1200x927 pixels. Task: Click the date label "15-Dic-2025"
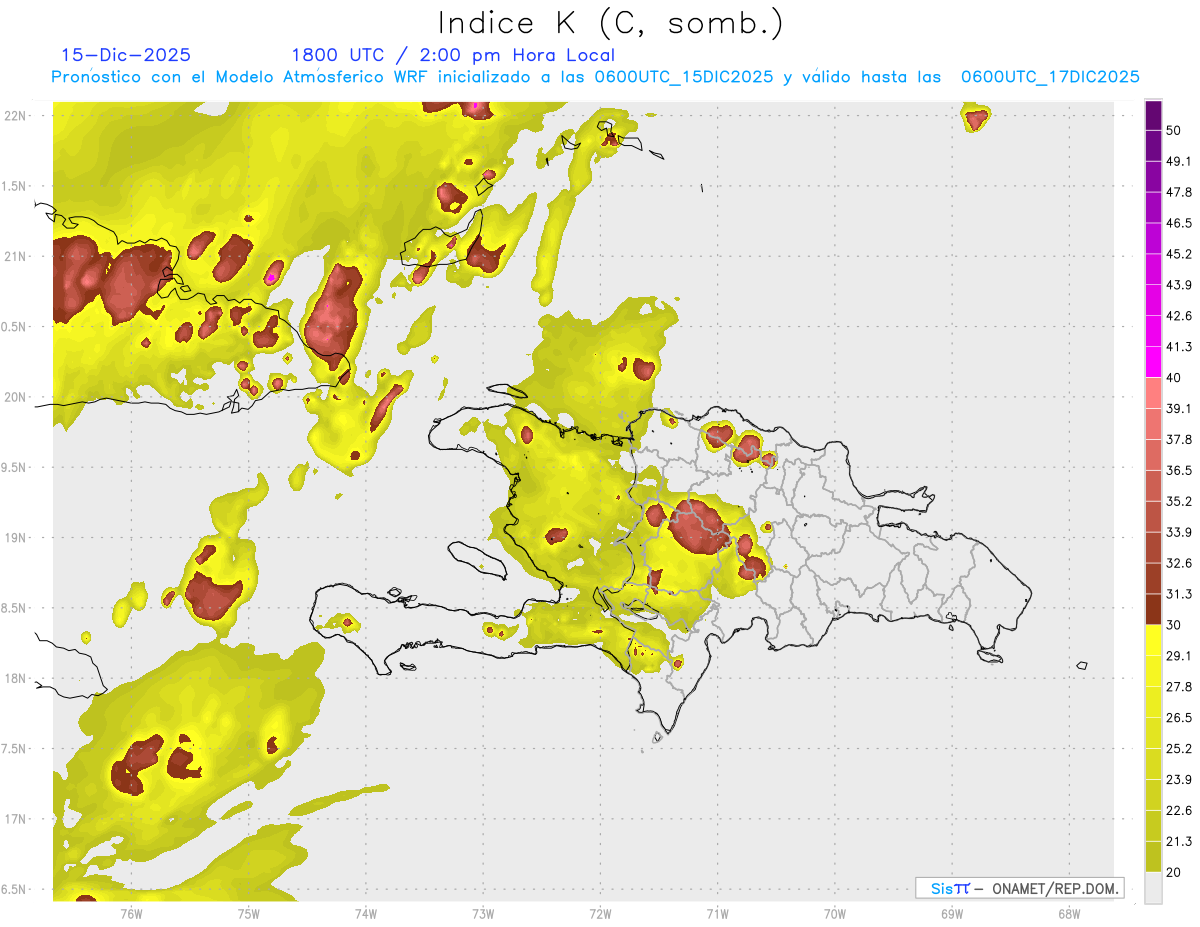pos(126,55)
